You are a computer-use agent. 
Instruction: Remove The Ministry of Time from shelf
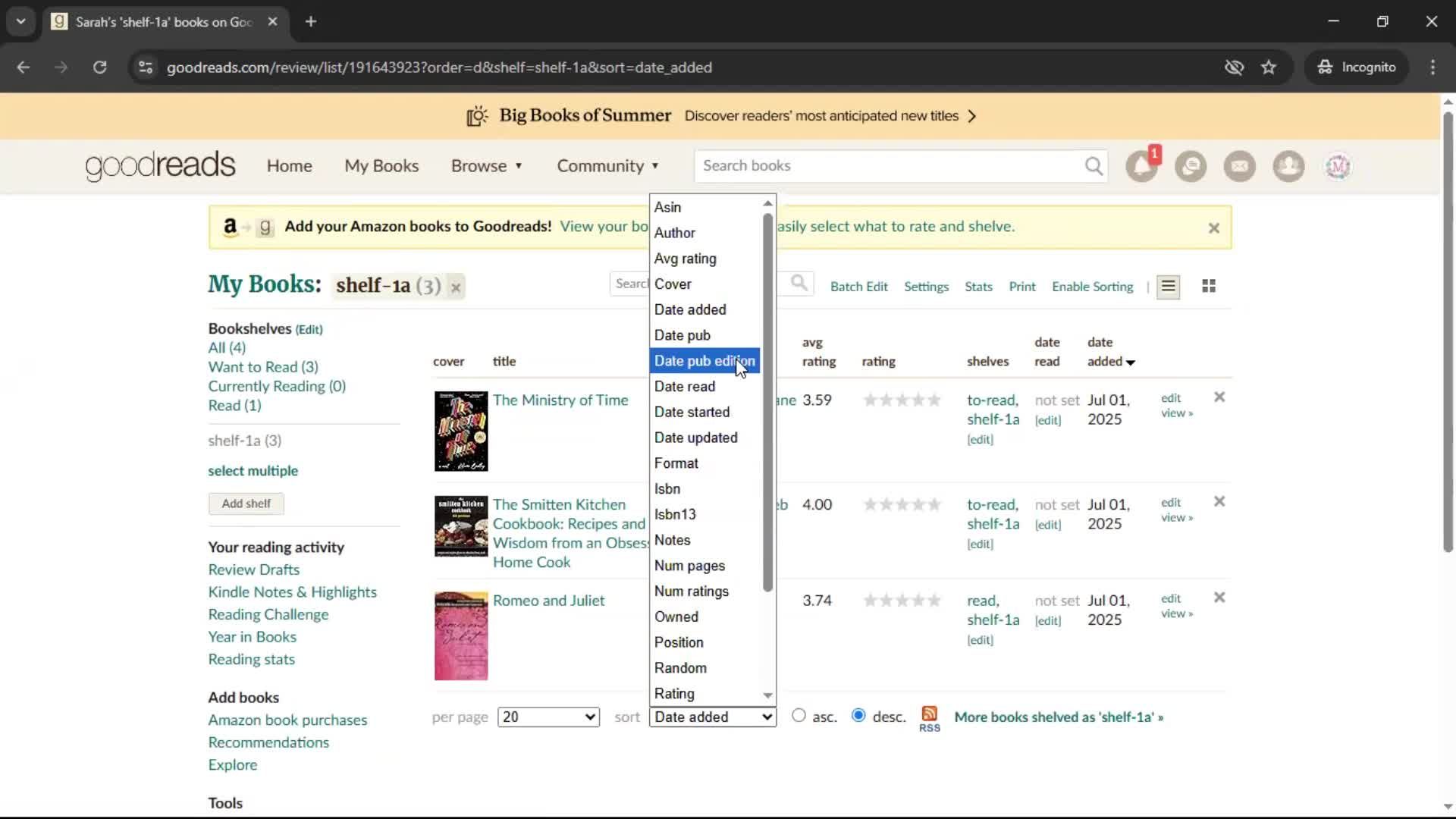[x=1219, y=397]
